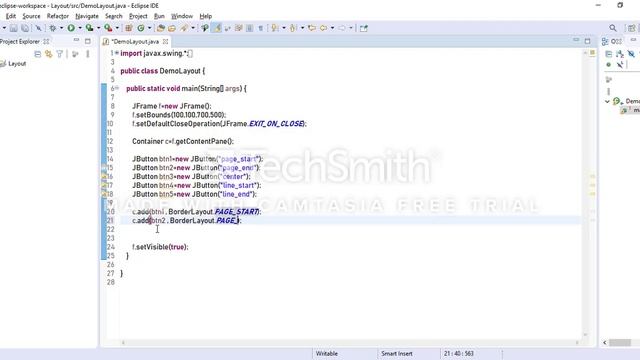Image resolution: width=640 pixels, height=360 pixels.
Task: Click the Edit menu
Action: [11, 16]
